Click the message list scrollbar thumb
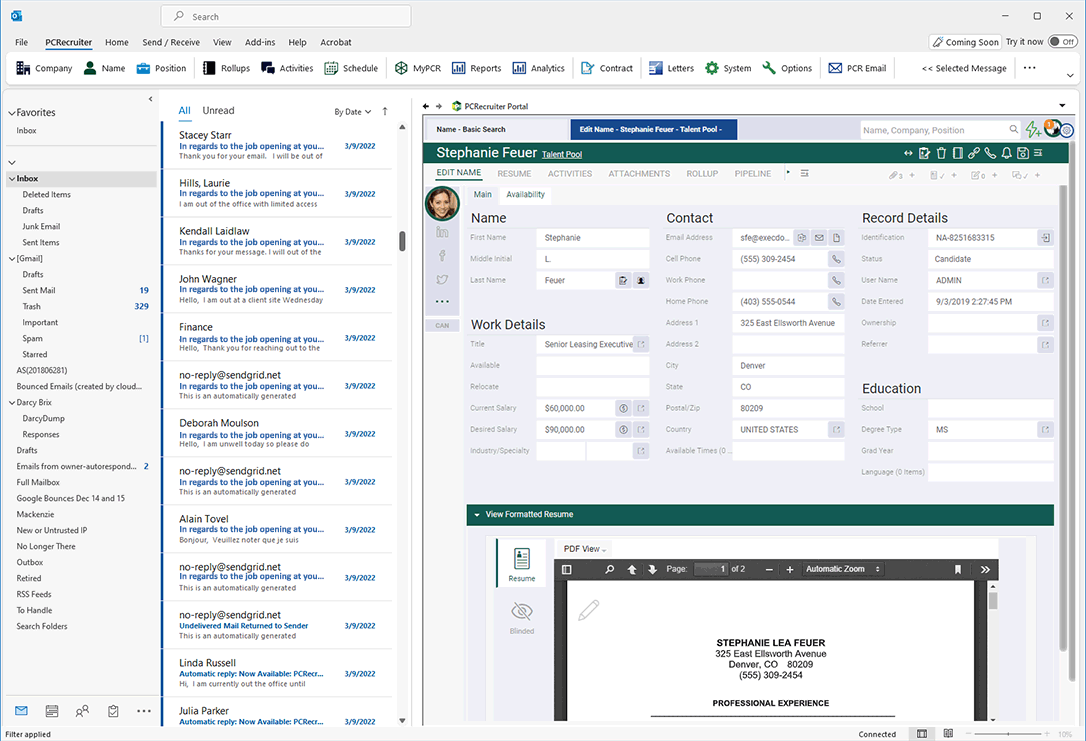 pos(402,241)
